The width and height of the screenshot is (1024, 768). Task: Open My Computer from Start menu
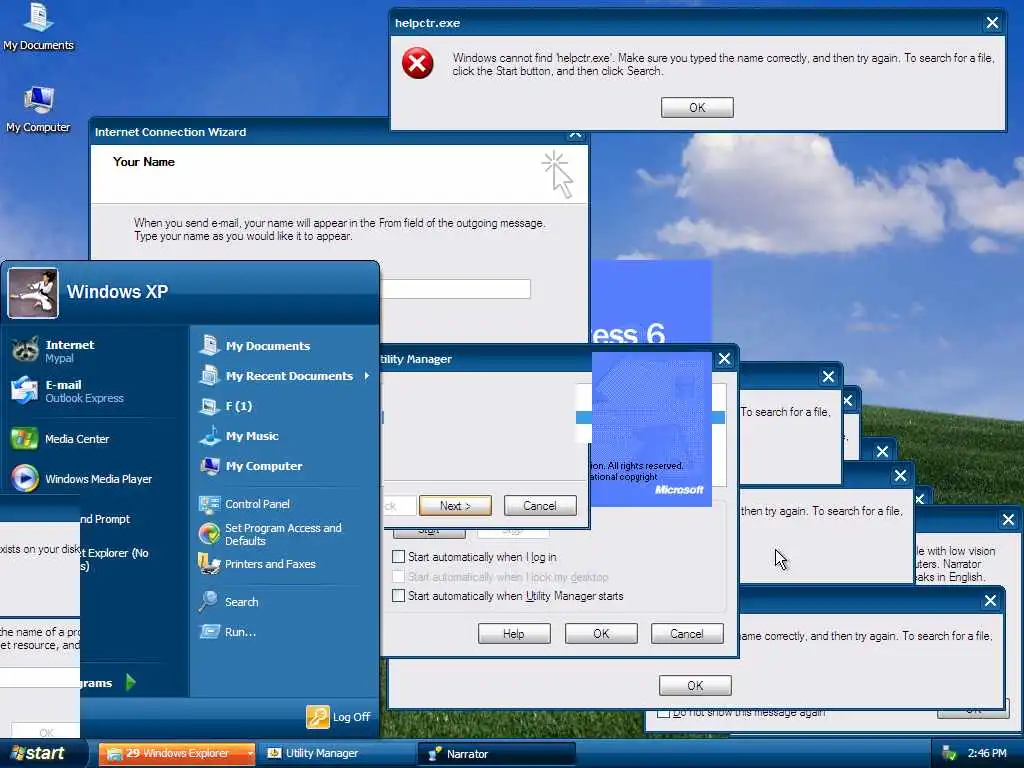[x=251, y=466]
